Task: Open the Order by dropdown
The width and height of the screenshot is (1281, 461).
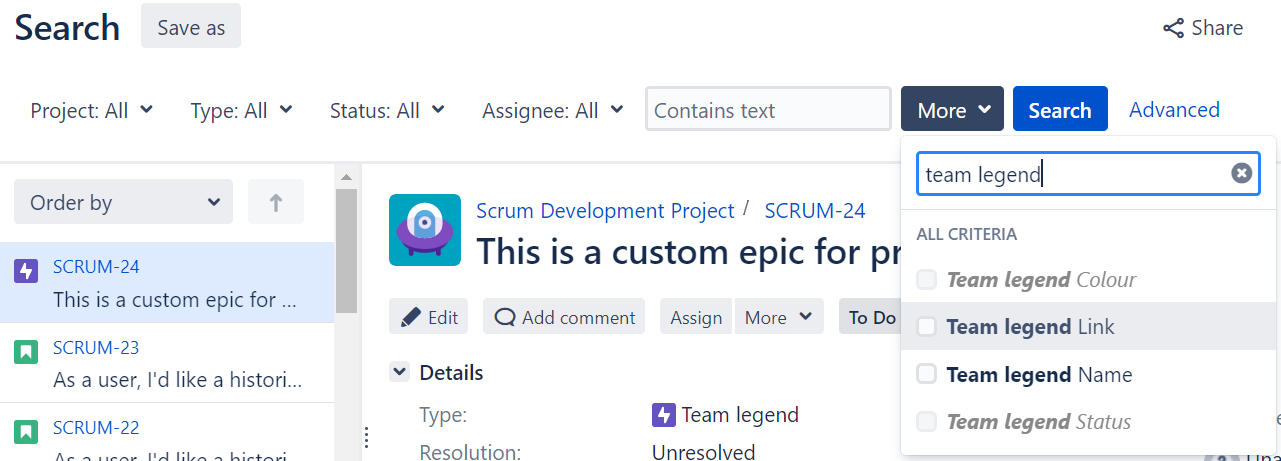Action: pos(123,202)
